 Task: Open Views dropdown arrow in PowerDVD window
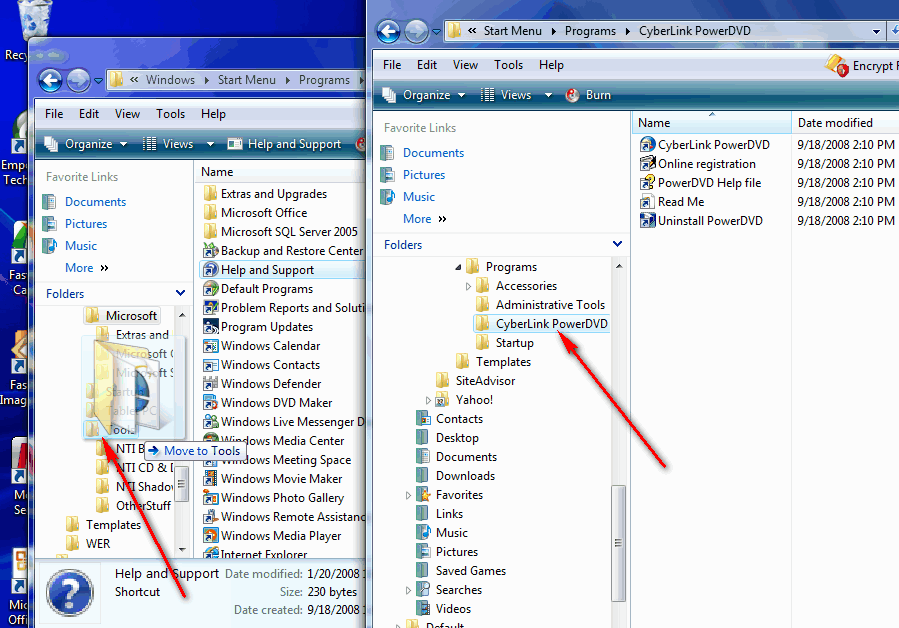click(x=548, y=95)
